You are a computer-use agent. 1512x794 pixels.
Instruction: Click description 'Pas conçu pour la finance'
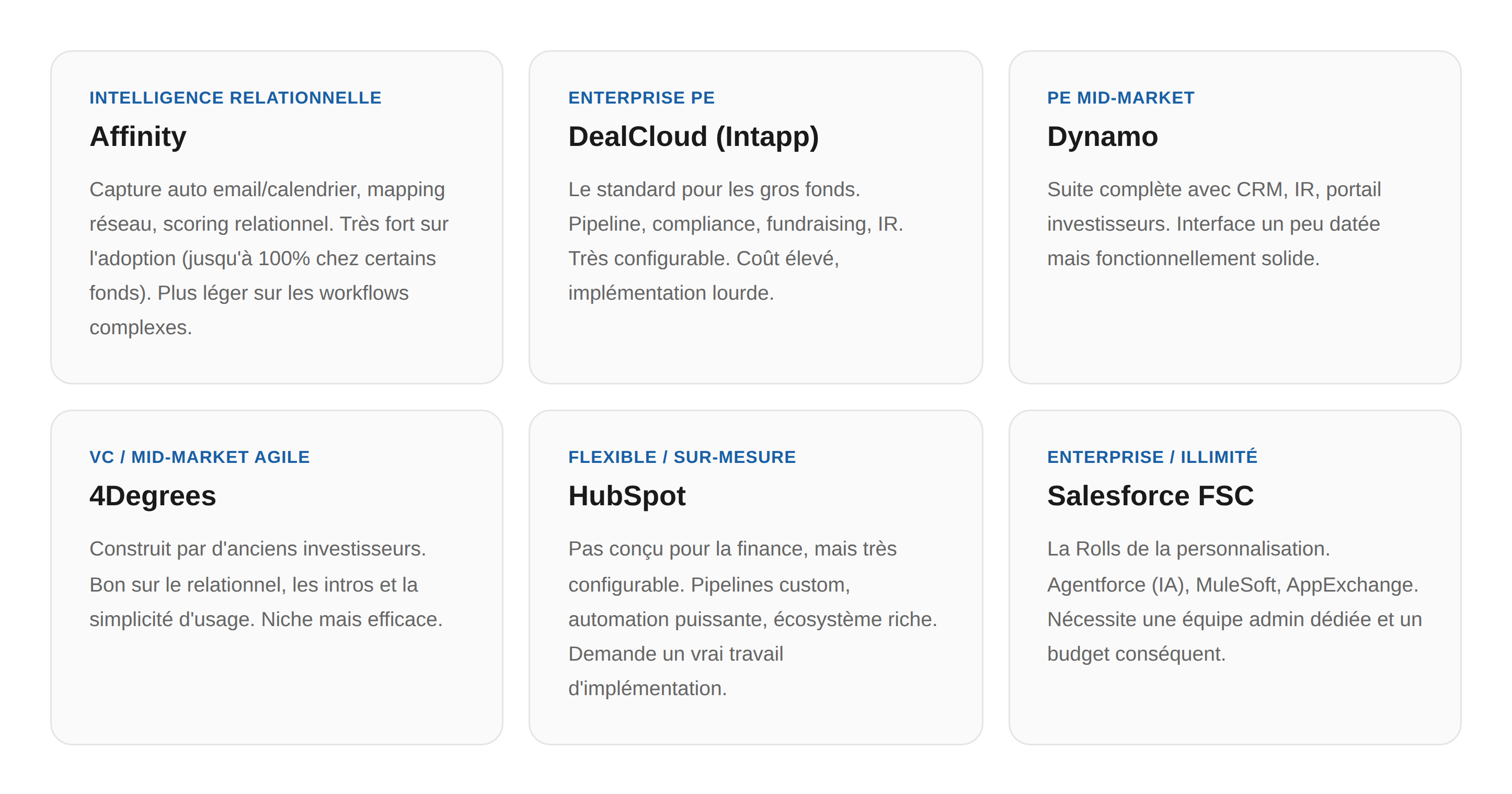(x=752, y=618)
